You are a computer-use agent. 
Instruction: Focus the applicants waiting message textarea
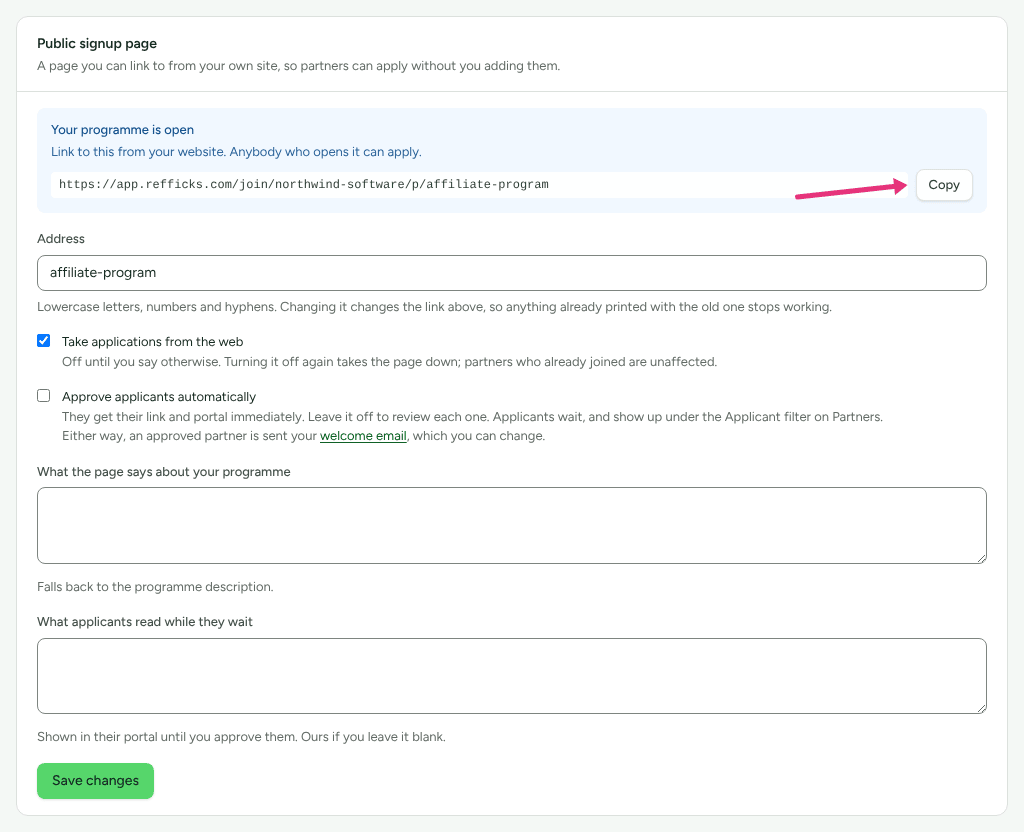511,676
